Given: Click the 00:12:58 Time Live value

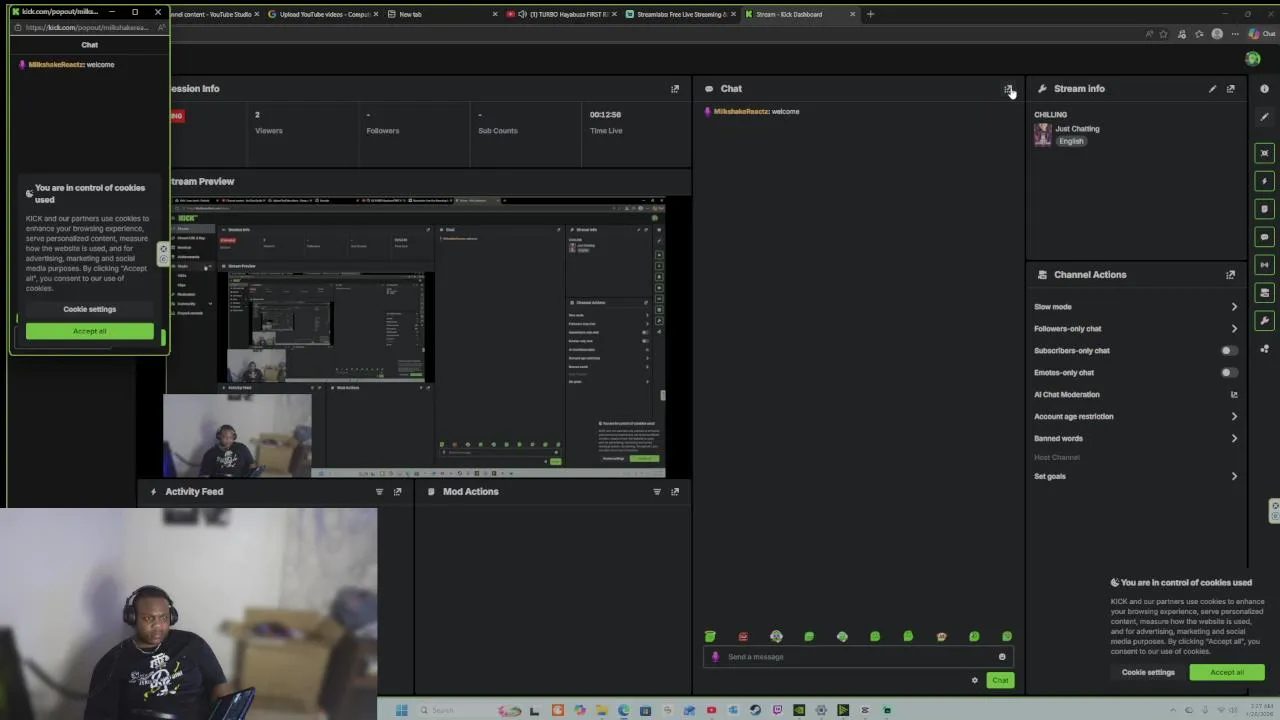Looking at the screenshot, I should pyautogui.click(x=605, y=115).
